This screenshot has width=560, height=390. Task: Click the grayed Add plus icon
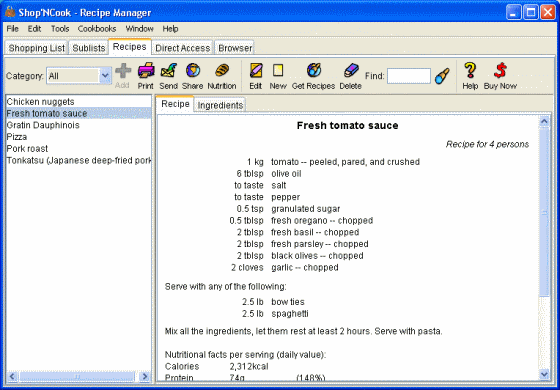[122, 71]
